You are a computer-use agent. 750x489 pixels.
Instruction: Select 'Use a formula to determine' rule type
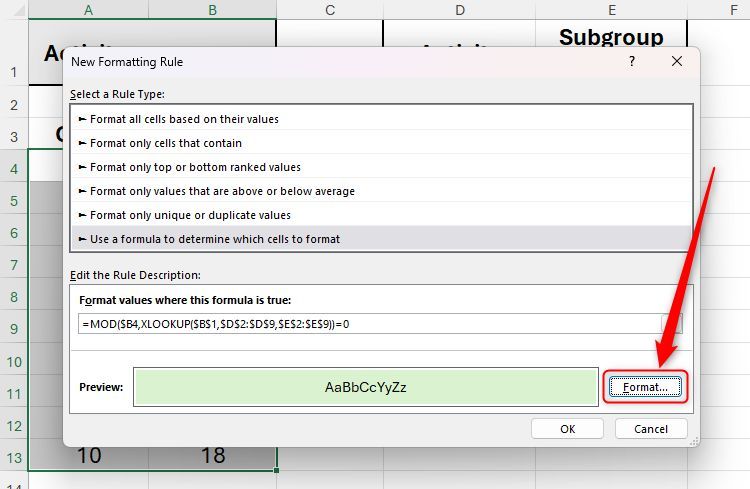click(215, 239)
